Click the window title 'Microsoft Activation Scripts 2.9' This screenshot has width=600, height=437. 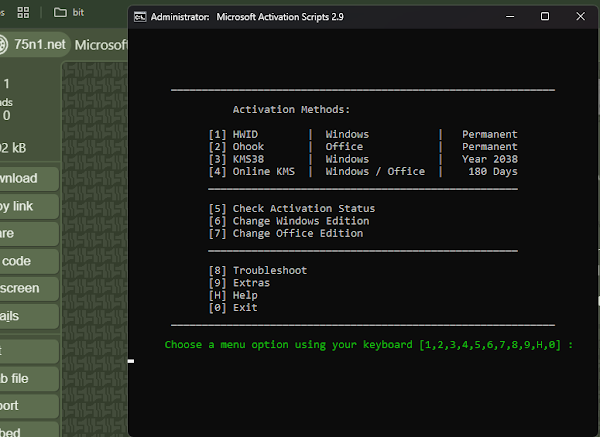pos(280,17)
